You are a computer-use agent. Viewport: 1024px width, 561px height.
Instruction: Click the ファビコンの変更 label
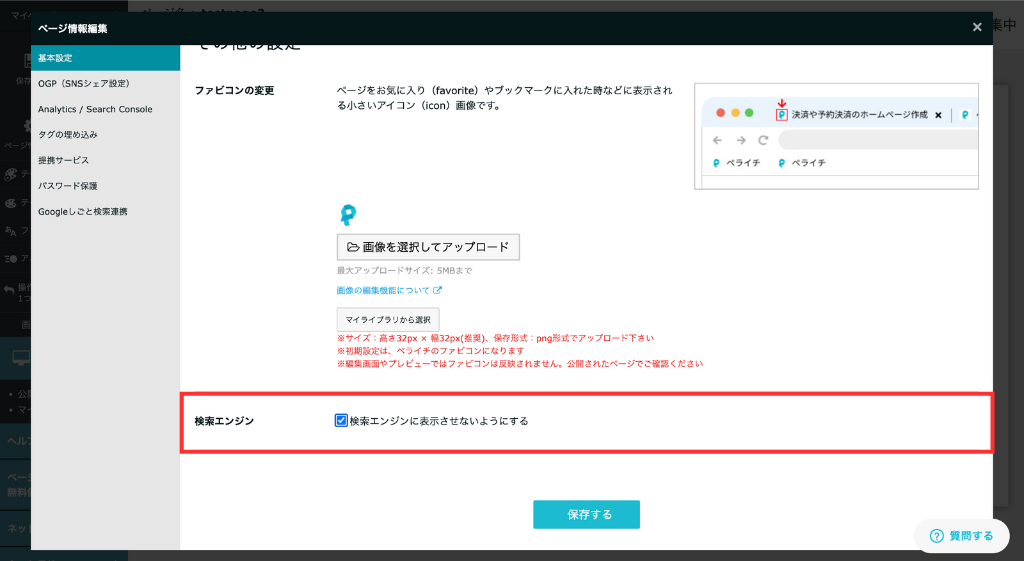tap(234, 91)
